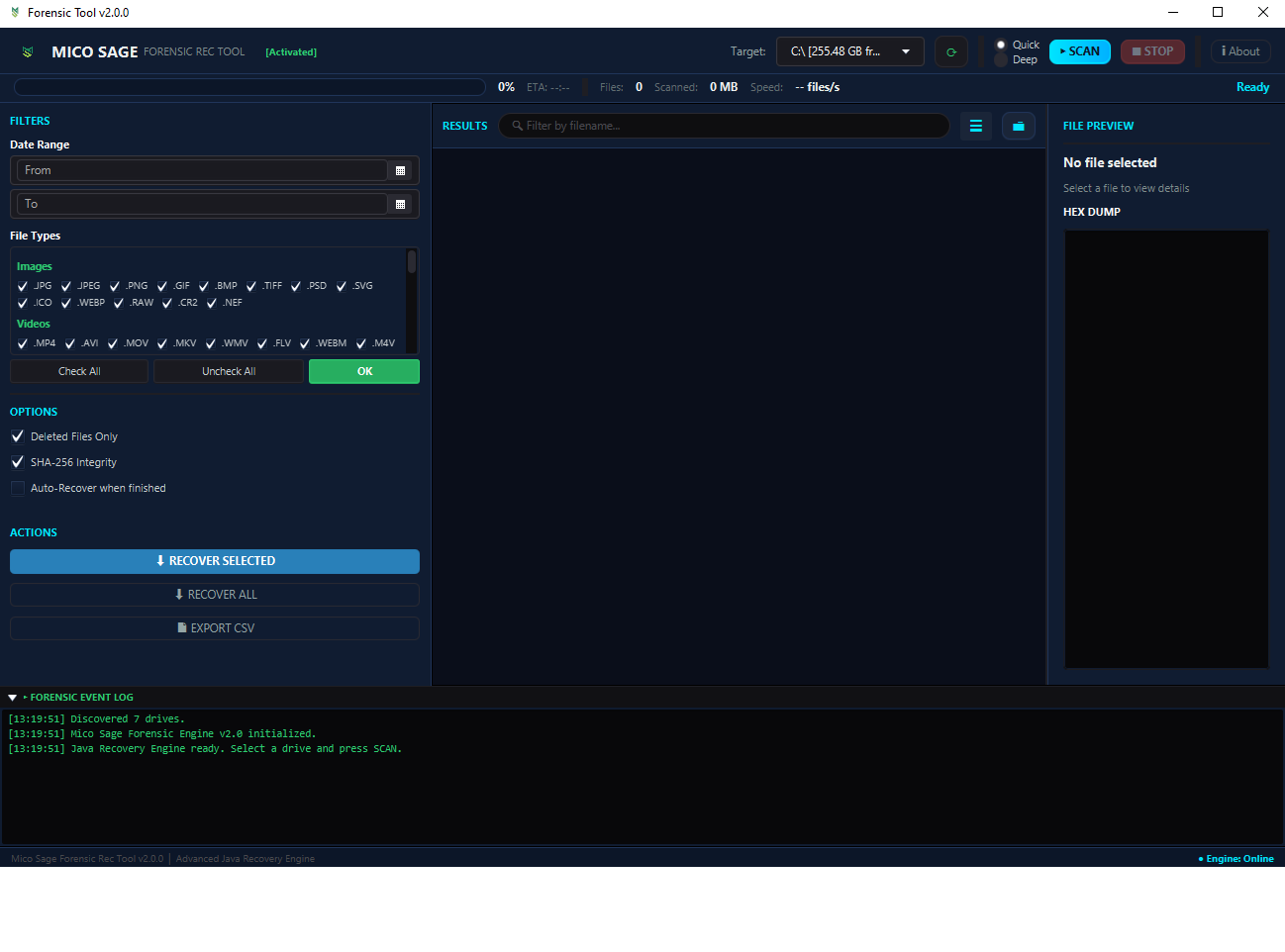The width and height of the screenshot is (1285, 952).
Task: Click the Mico Sage logo icon
Action: [x=28, y=51]
